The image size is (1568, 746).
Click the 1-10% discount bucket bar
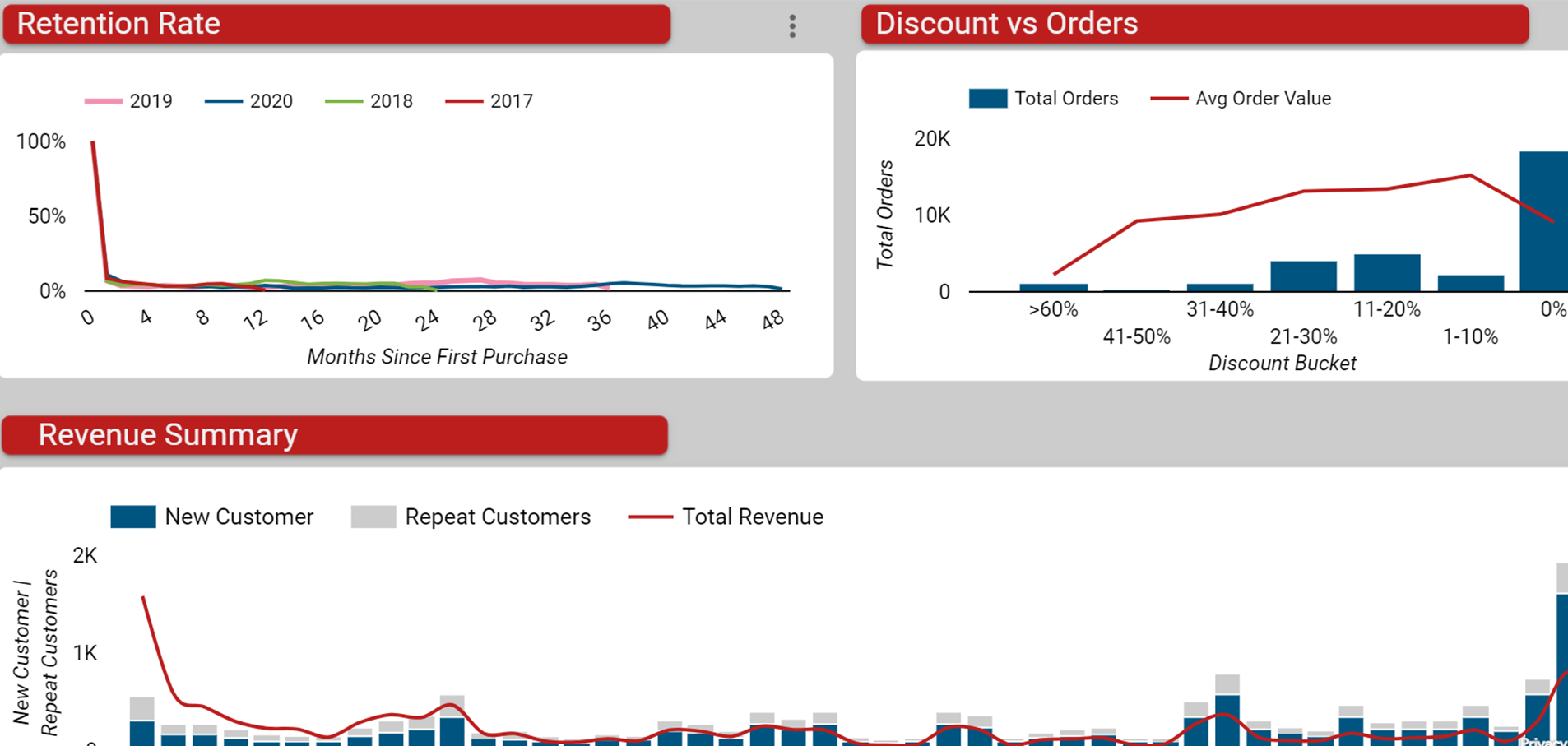point(1471,283)
